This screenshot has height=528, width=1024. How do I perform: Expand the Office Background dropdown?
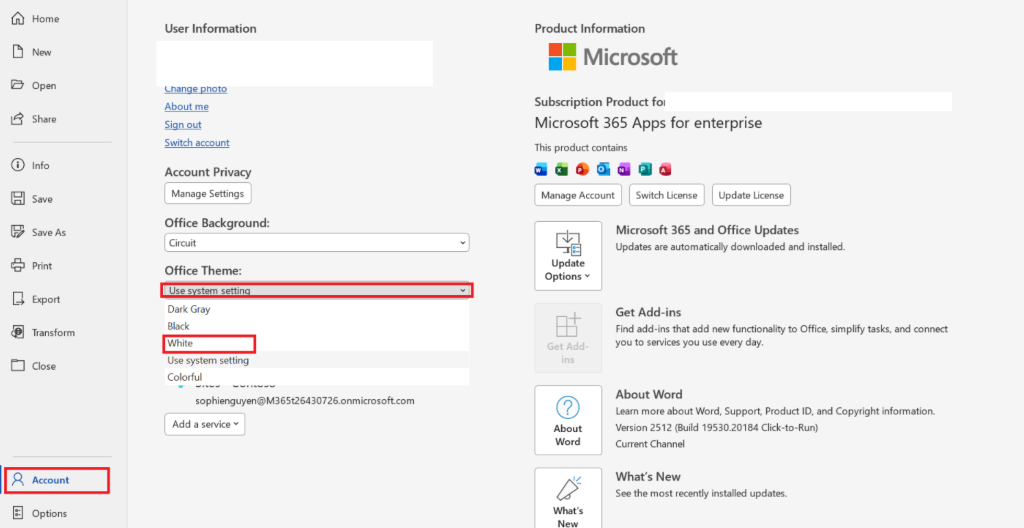tap(317, 242)
